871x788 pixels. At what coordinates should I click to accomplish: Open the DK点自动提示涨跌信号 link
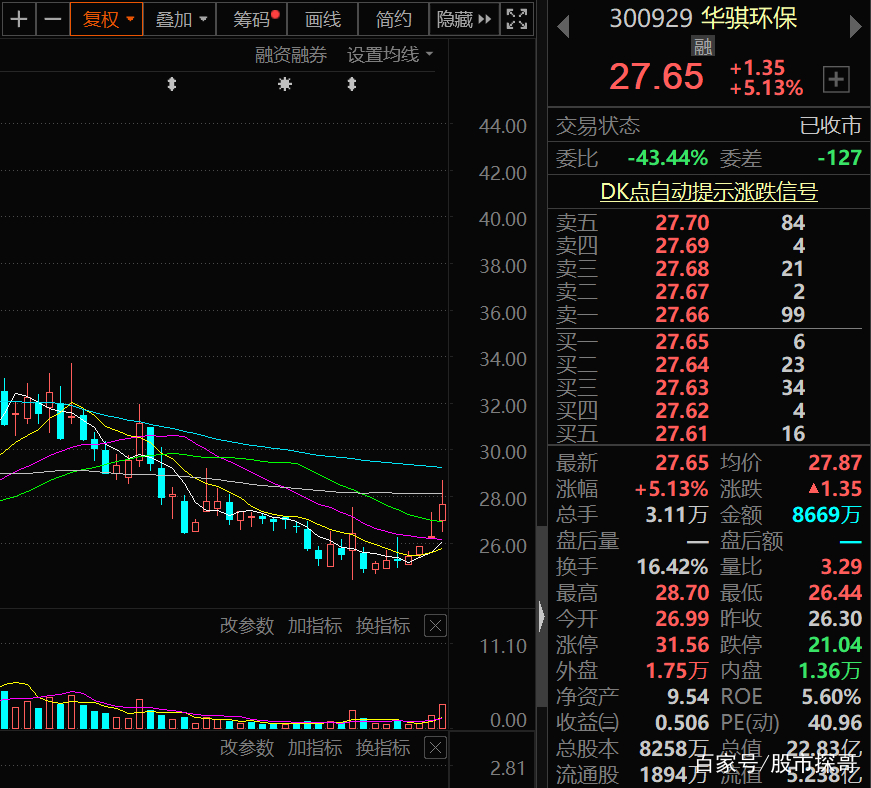click(x=709, y=191)
